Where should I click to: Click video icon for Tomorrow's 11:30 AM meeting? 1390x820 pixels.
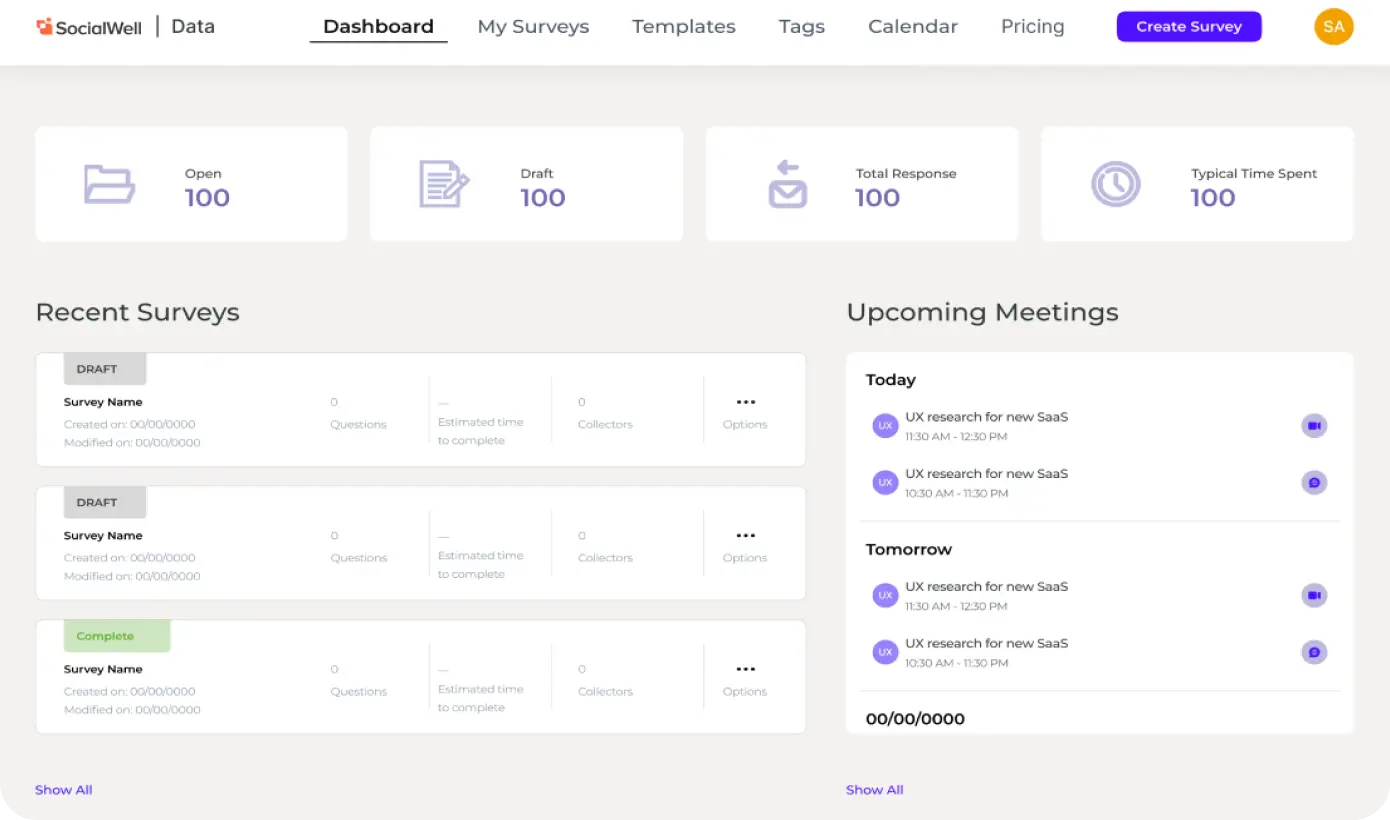point(1314,596)
